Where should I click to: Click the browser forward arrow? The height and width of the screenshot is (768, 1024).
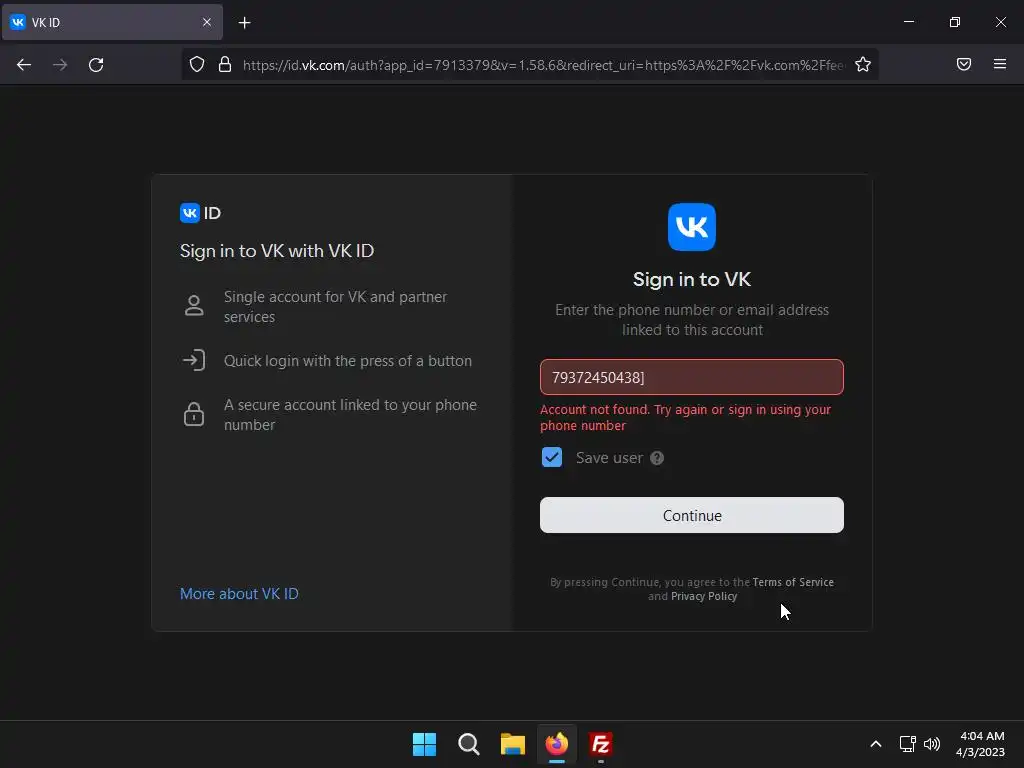[60, 65]
